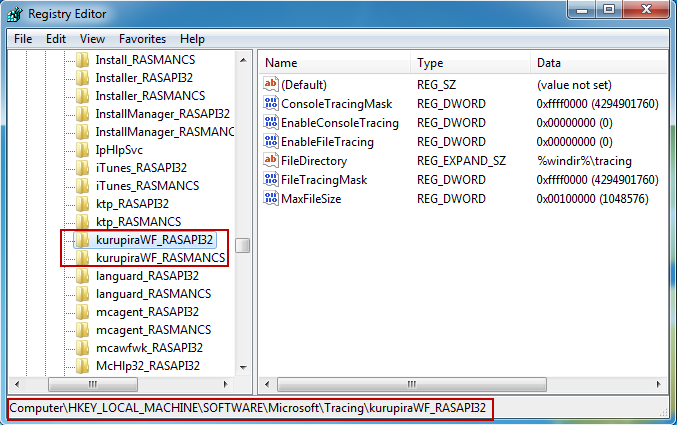Click the Installer_RASAPI32 folder icon
677x425 pixels.
pyautogui.click(x=82, y=78)
